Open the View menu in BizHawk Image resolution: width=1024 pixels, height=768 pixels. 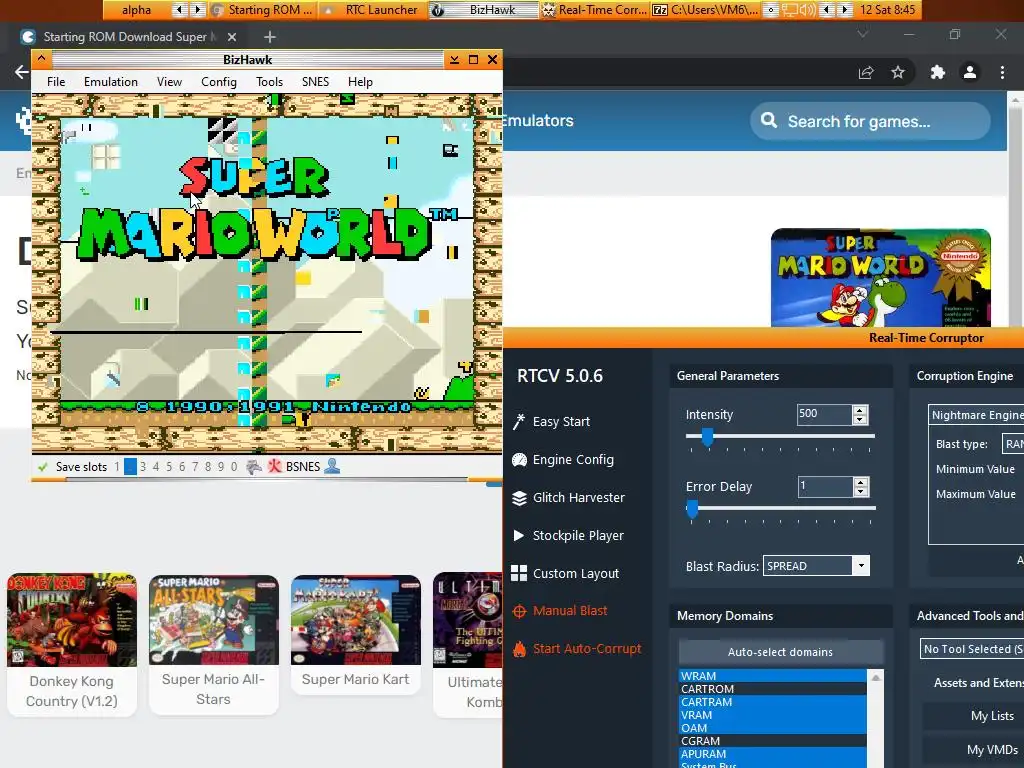(169, 82)
